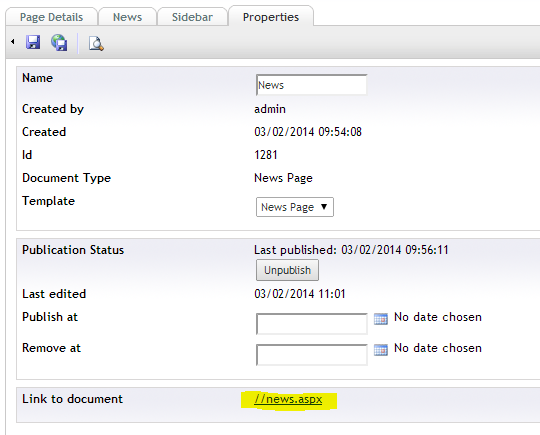This screenshot has width=540, height=435.
Task: Open calendar picker for Publish at
Action: tap(381, 319)
